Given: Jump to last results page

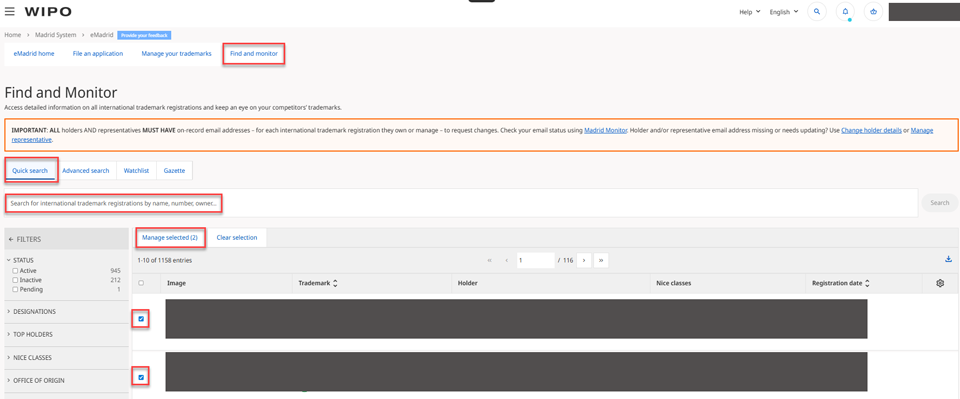Looking at the screenshot, I should pos(601,260).
